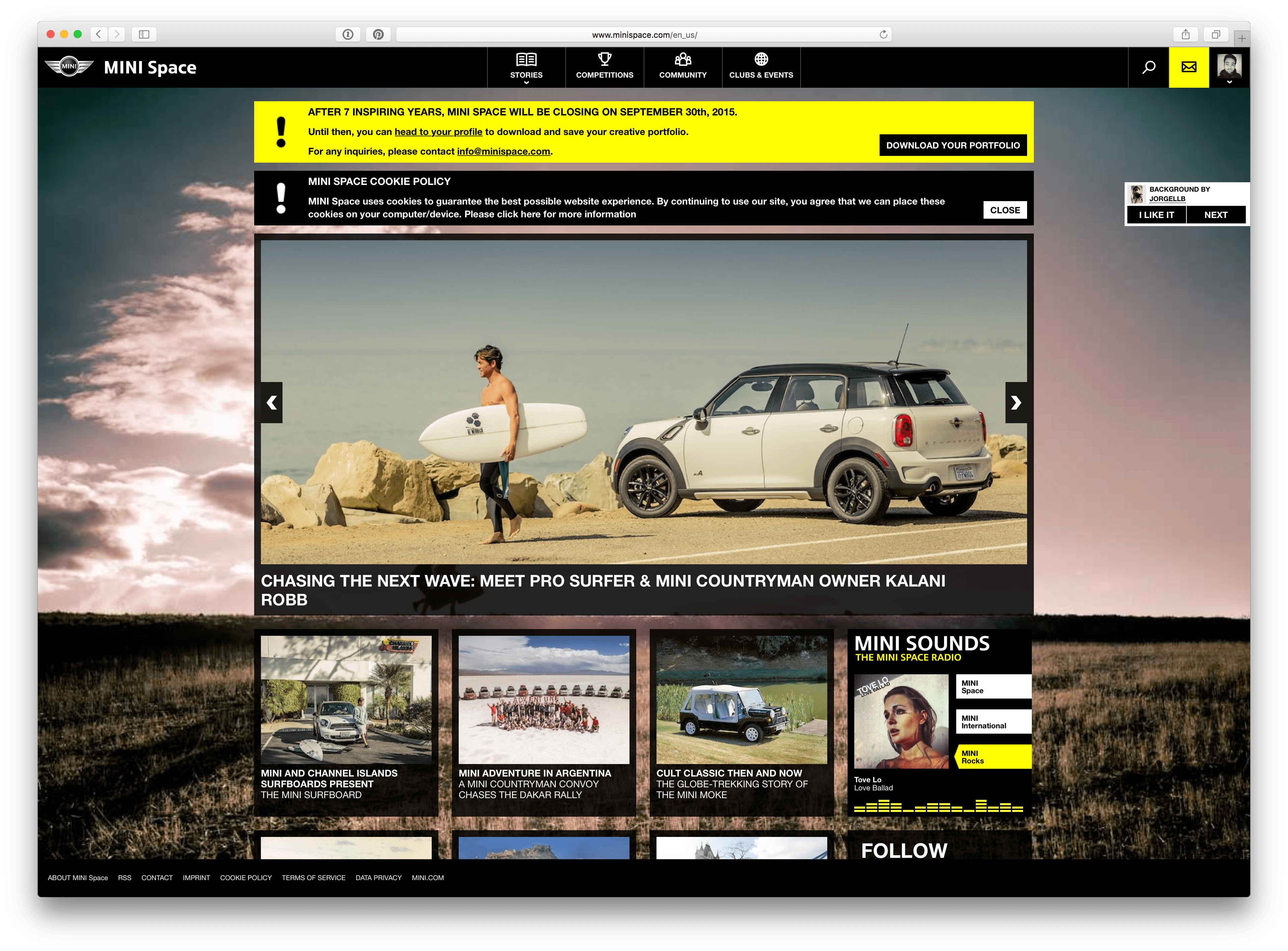Go to previous slide arrow
Screen dimensions: 1288x951
272,402
